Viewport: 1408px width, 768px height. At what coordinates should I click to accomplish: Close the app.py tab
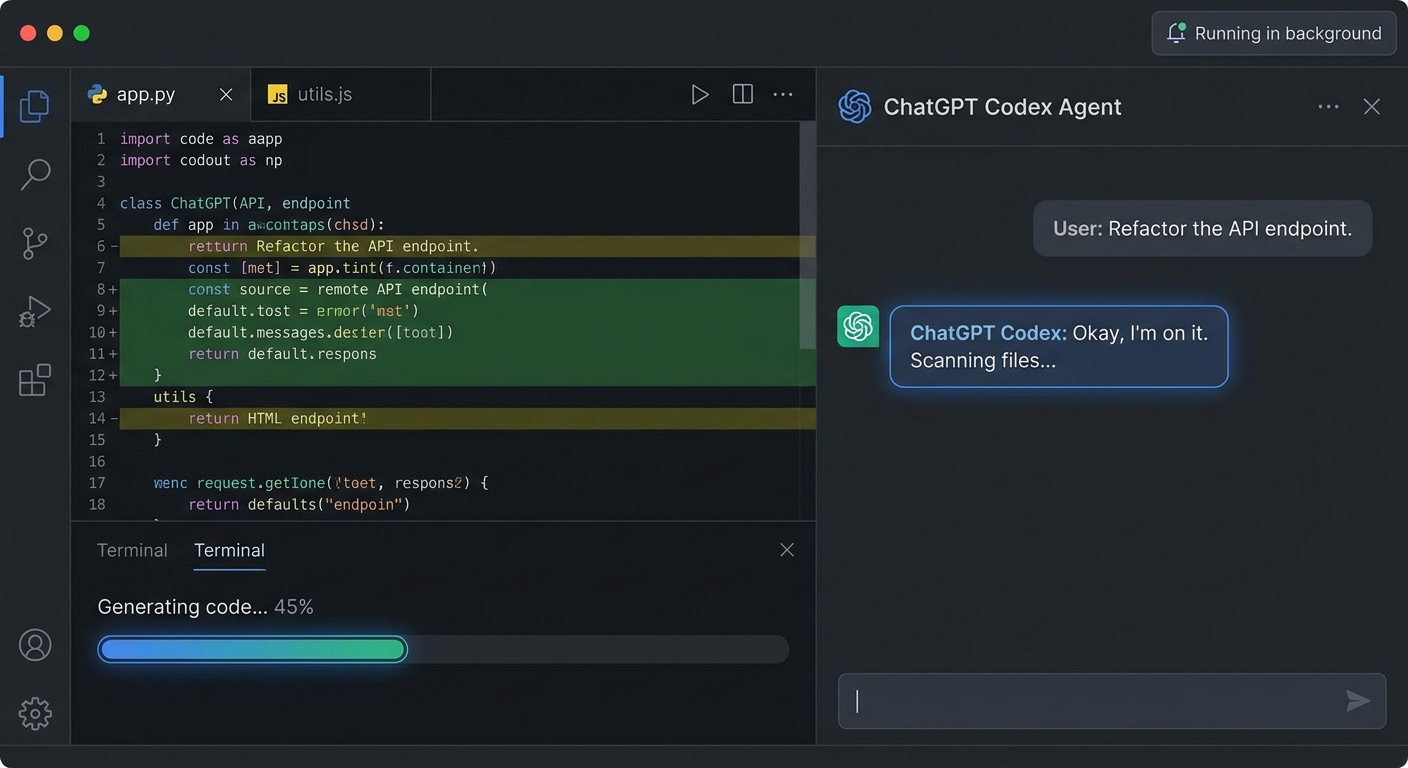coord(226,94)
